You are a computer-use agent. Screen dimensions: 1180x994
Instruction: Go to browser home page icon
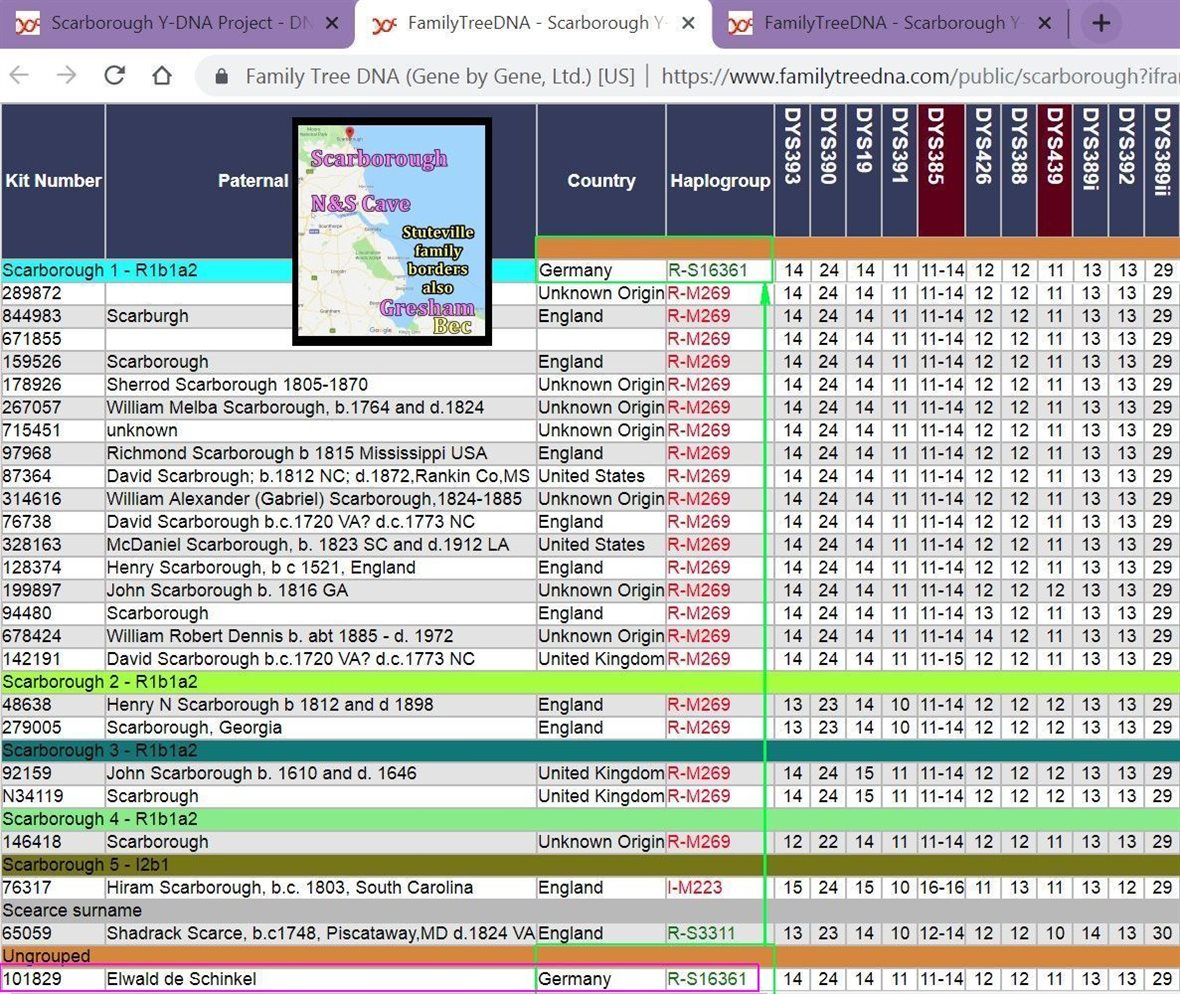pos(162,76)
